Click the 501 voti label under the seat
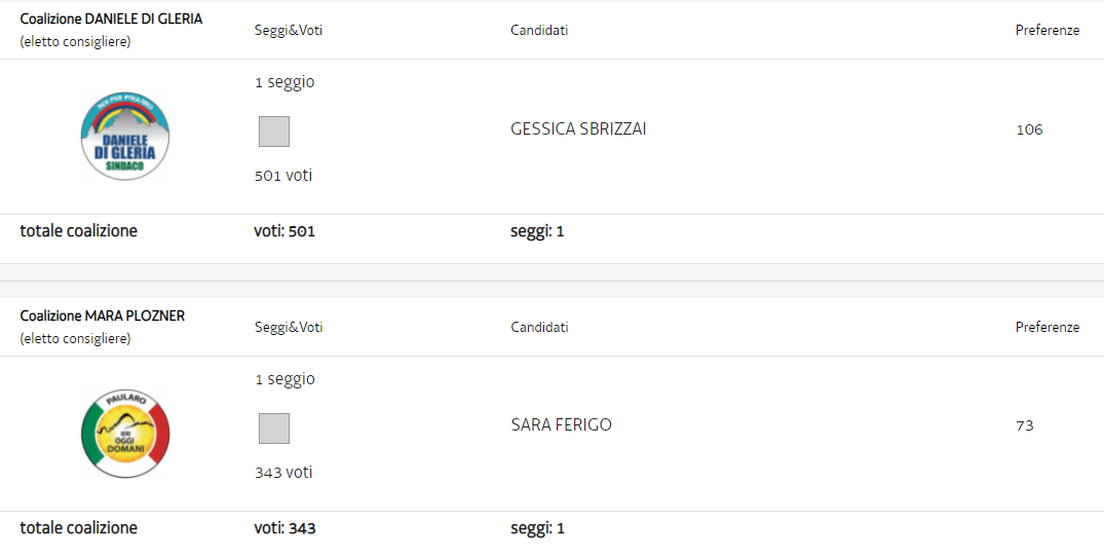This screenshot has width=1104, height=558. click(283, 176)
